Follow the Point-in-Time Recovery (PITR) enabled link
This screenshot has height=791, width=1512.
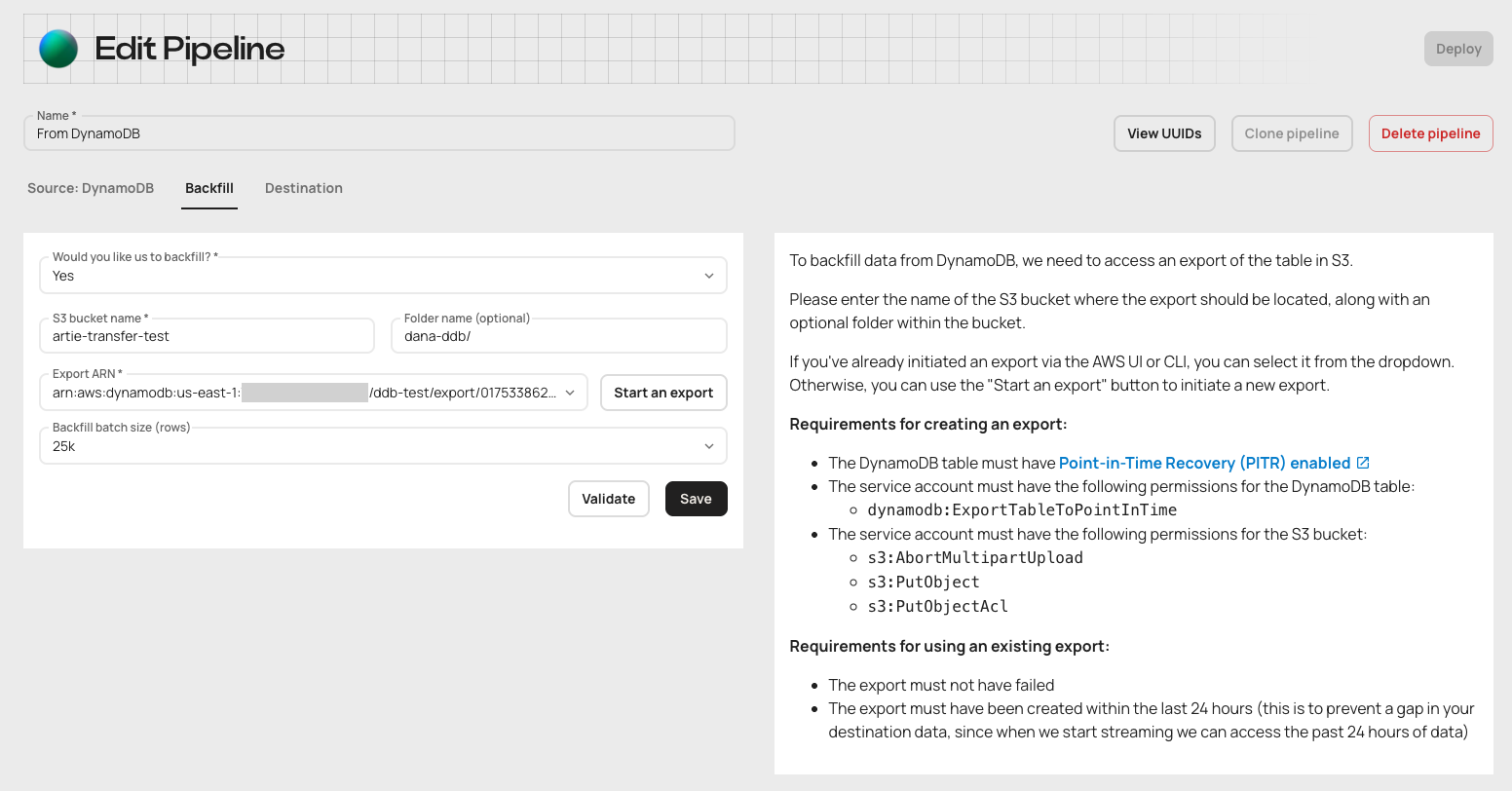click(x=1205, y=463)
